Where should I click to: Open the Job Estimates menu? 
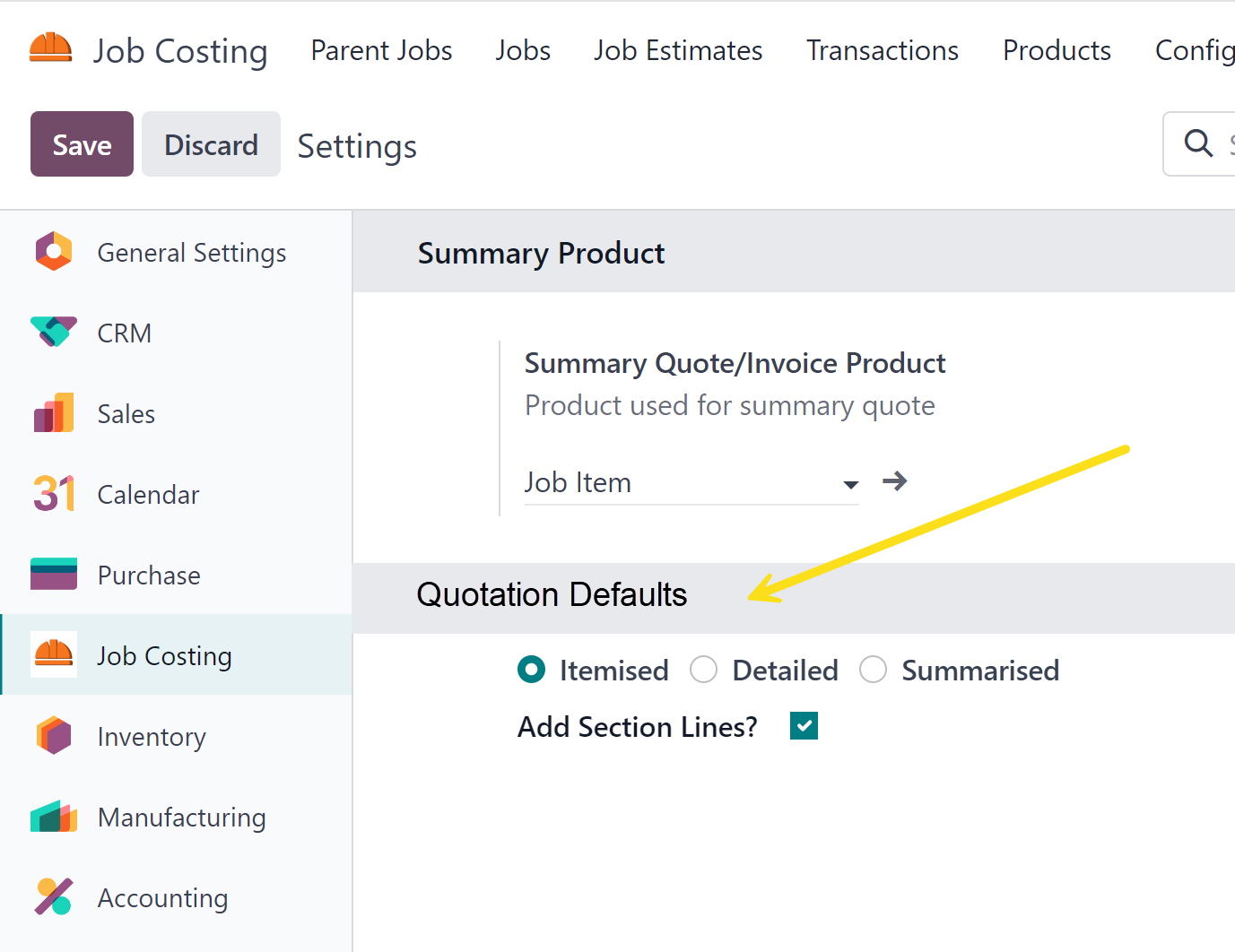678,51
